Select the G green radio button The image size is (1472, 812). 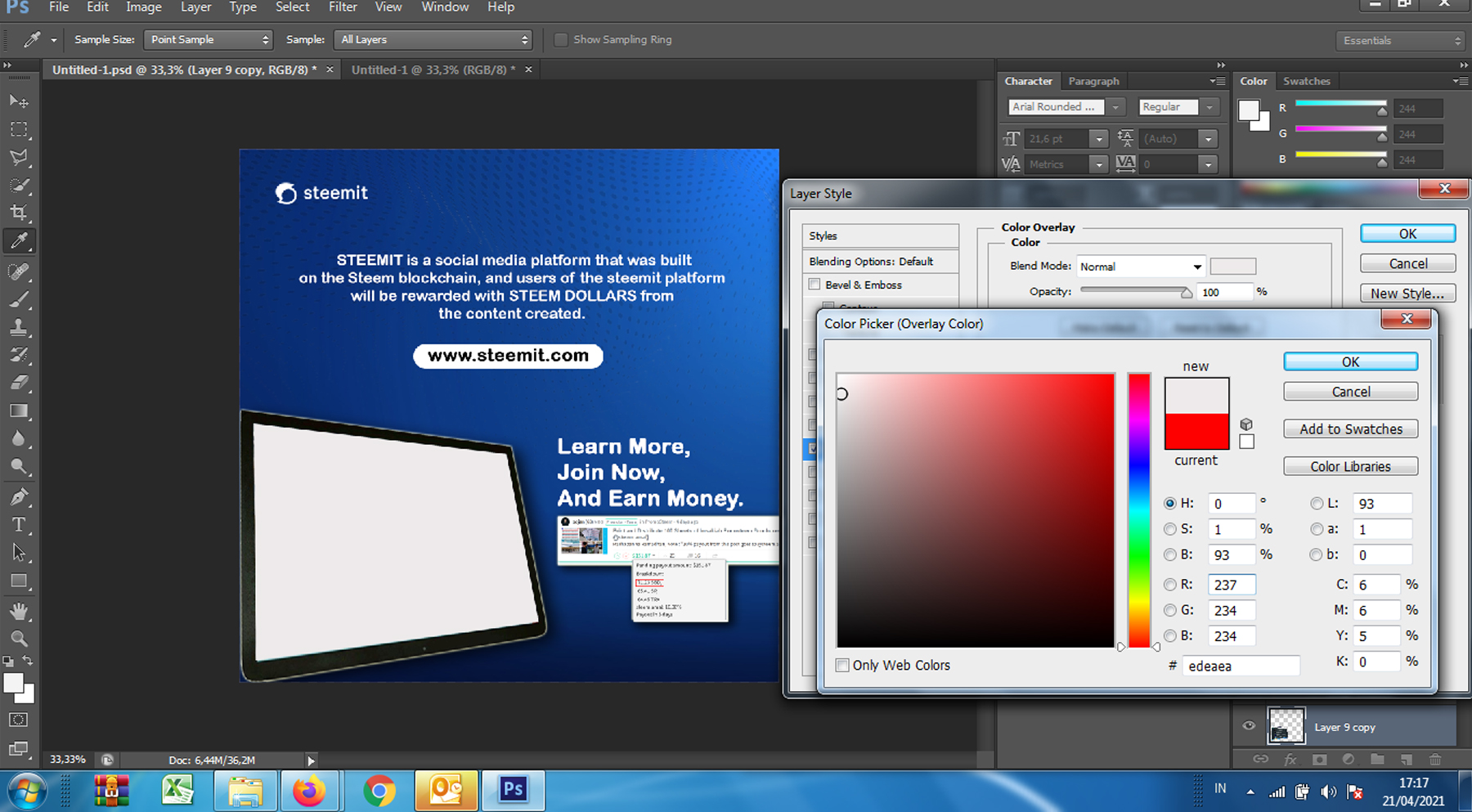(x=1170, y=610)
